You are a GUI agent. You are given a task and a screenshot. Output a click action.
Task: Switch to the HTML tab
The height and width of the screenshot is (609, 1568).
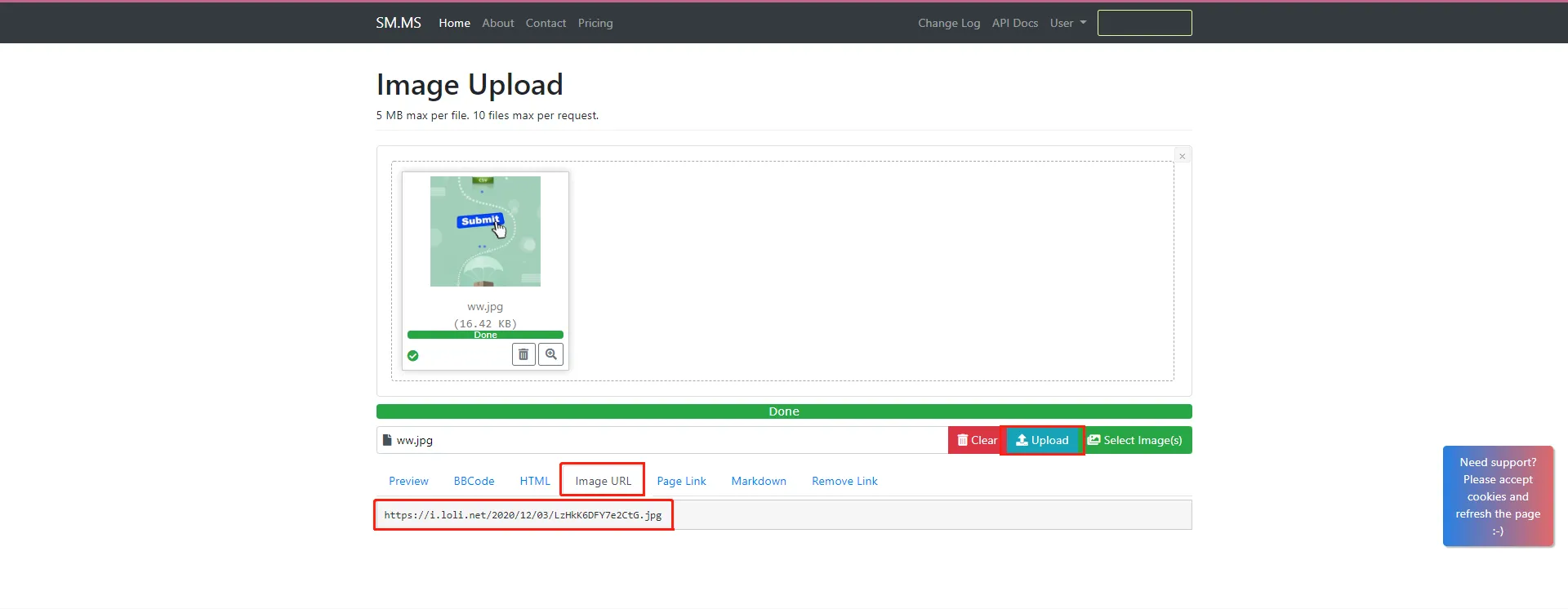click(x=535, y=481)
